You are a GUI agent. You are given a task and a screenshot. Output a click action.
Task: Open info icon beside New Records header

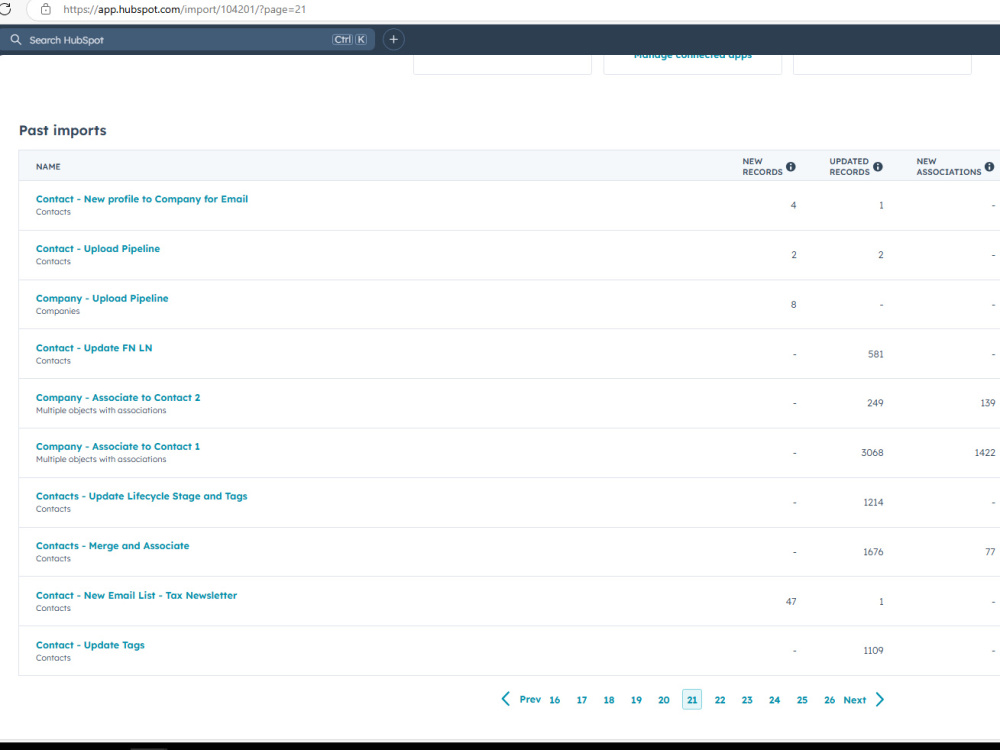tap(791, 166)
